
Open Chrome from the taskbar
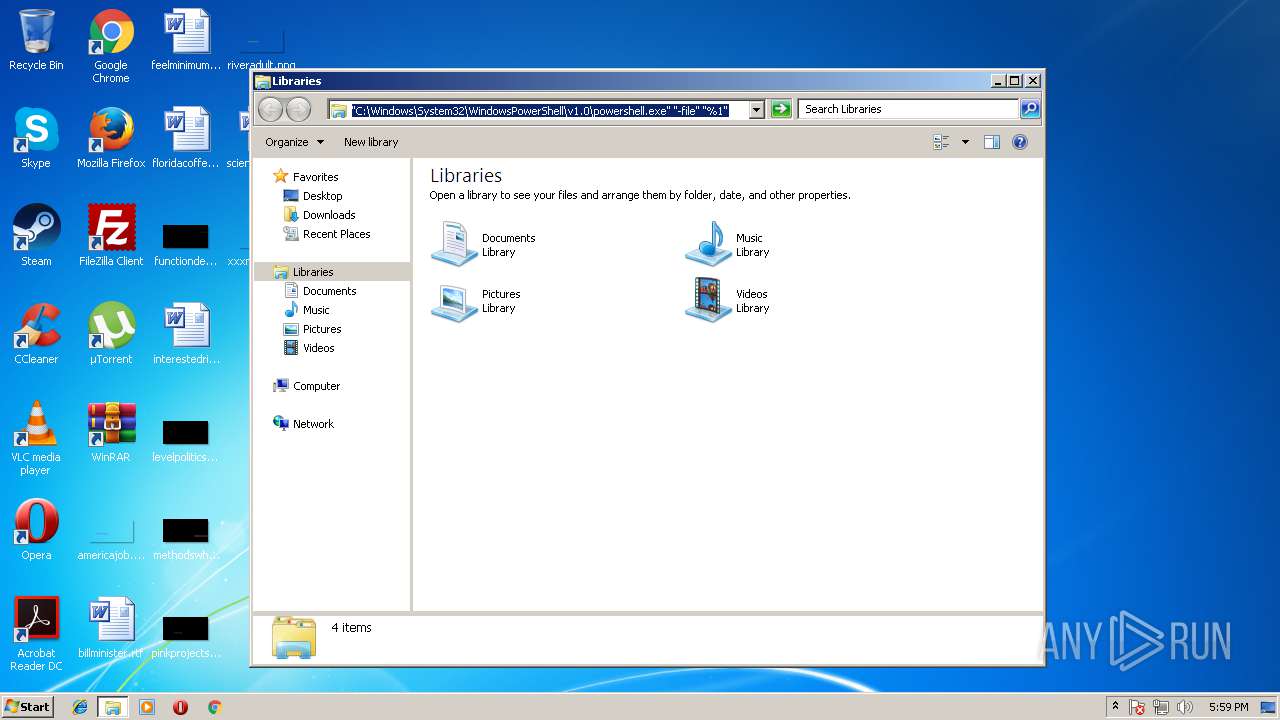click(x=214, y=707)
